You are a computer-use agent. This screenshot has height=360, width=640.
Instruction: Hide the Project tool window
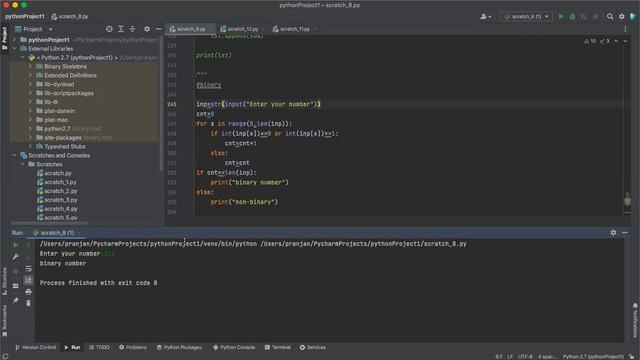click(x=158, y=29)
